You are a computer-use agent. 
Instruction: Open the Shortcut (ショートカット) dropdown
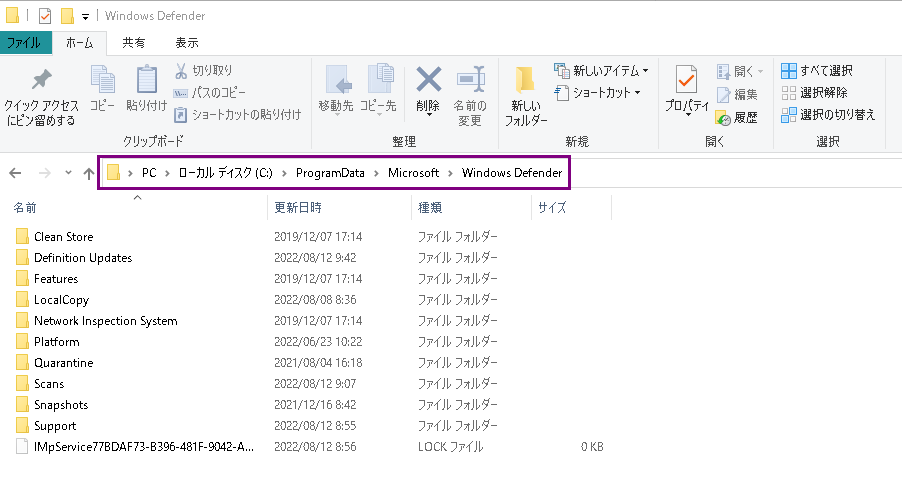click(x=598, y=92)
